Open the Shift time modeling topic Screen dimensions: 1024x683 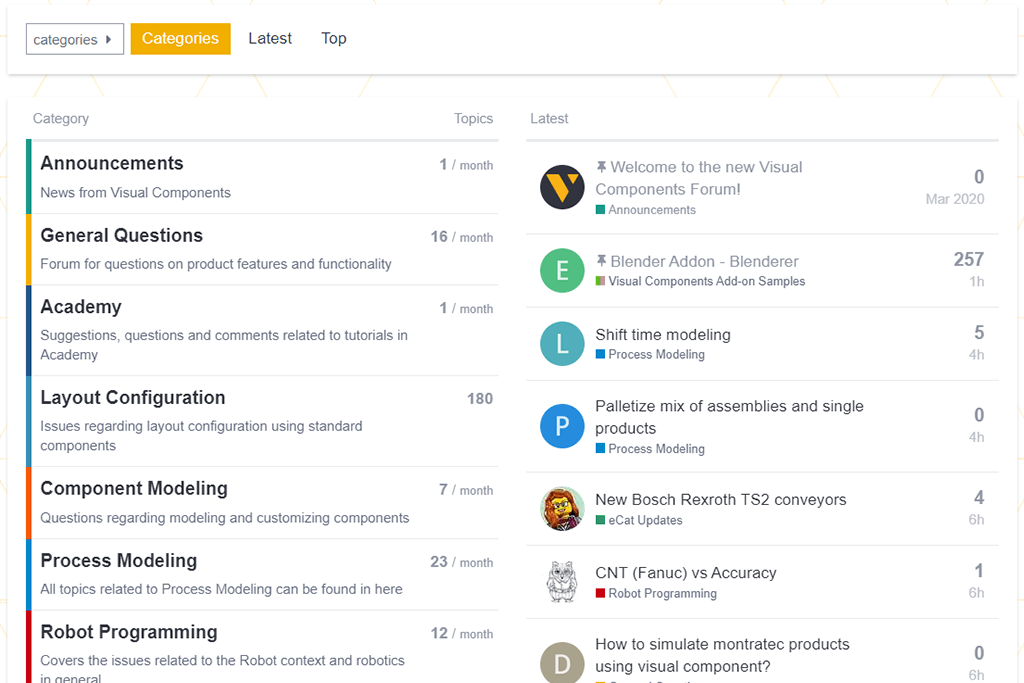663,334
